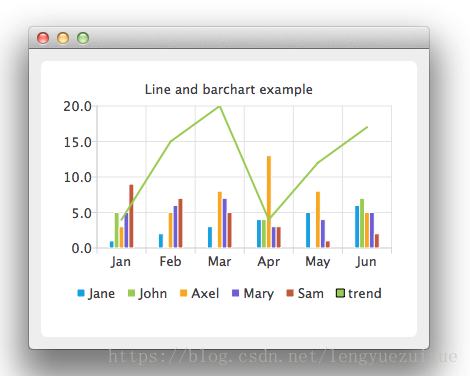This screenshot has height=376, width=470.
Task: Click John's green bar in Jun
Action: coord(362,223)
